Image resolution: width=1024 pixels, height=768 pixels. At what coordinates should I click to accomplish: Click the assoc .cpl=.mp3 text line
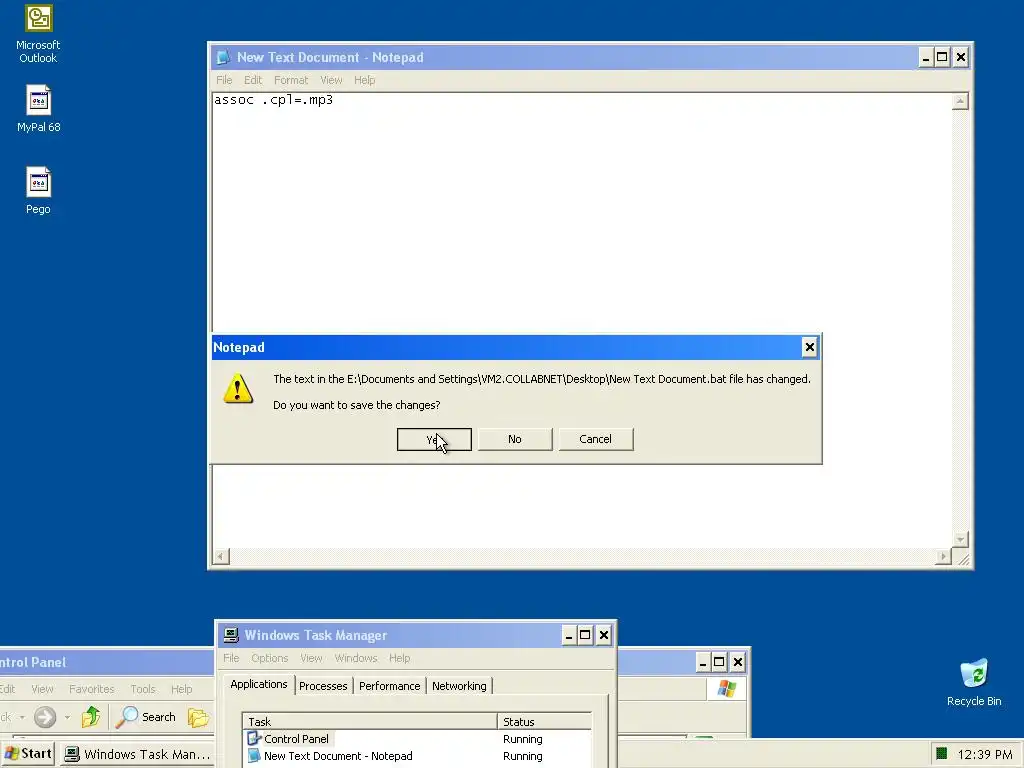tap(274, 100)
